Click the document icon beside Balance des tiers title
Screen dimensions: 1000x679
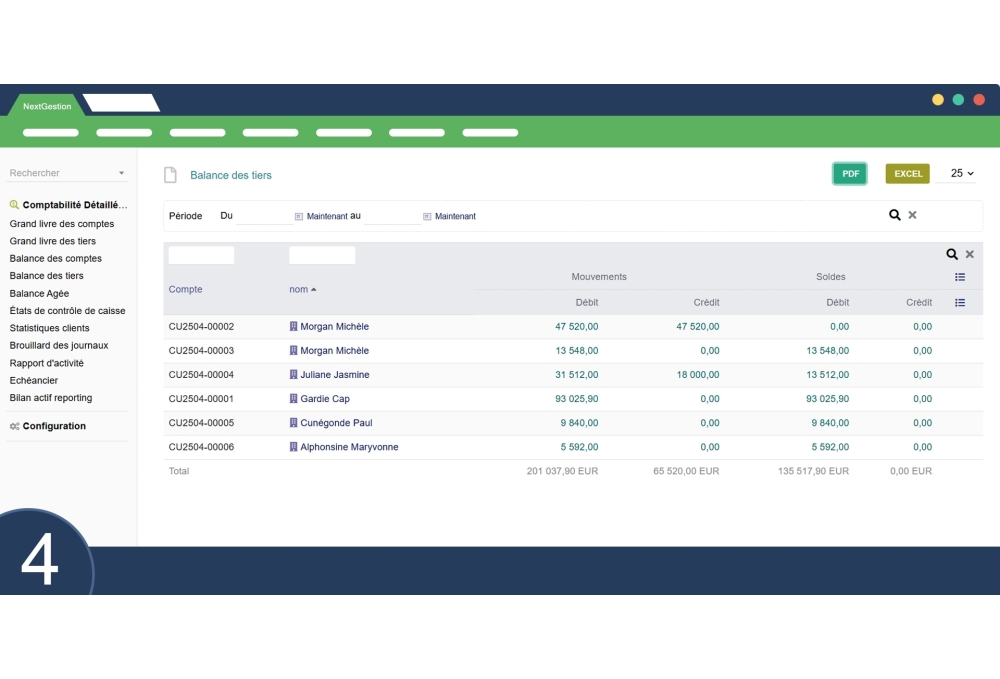coord(170,174)
